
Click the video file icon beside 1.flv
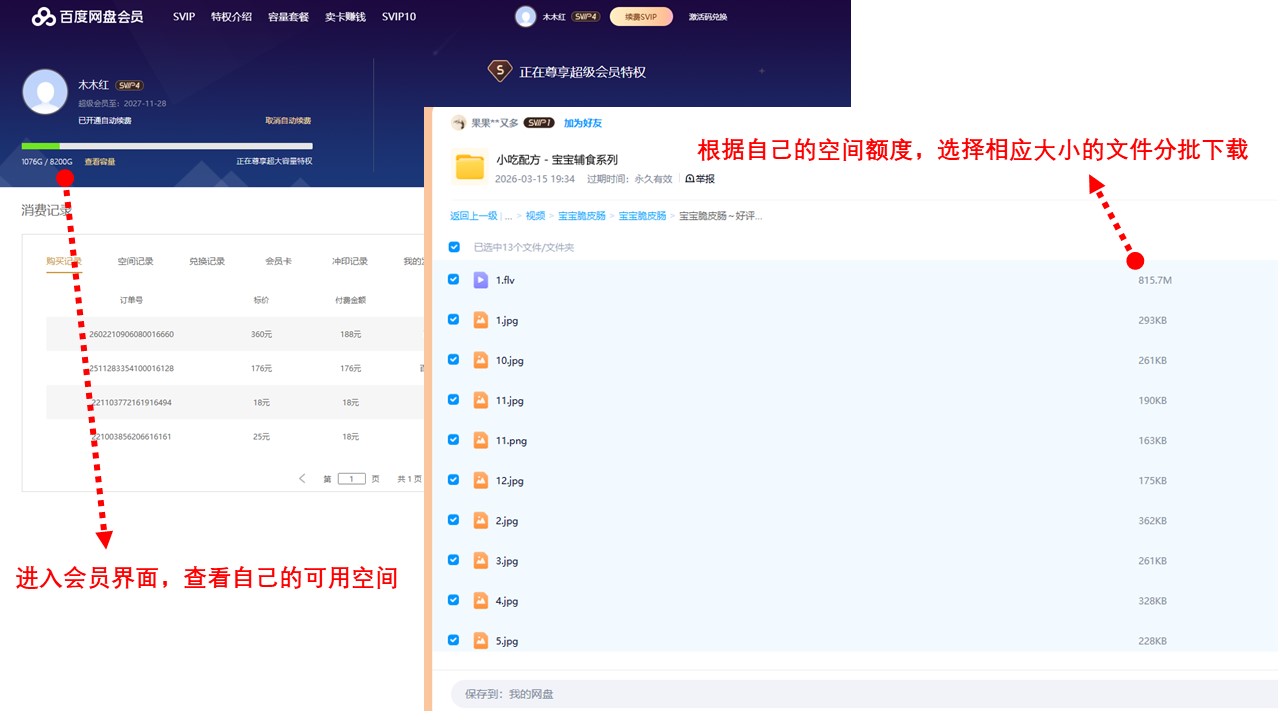(x=481, y=280)
